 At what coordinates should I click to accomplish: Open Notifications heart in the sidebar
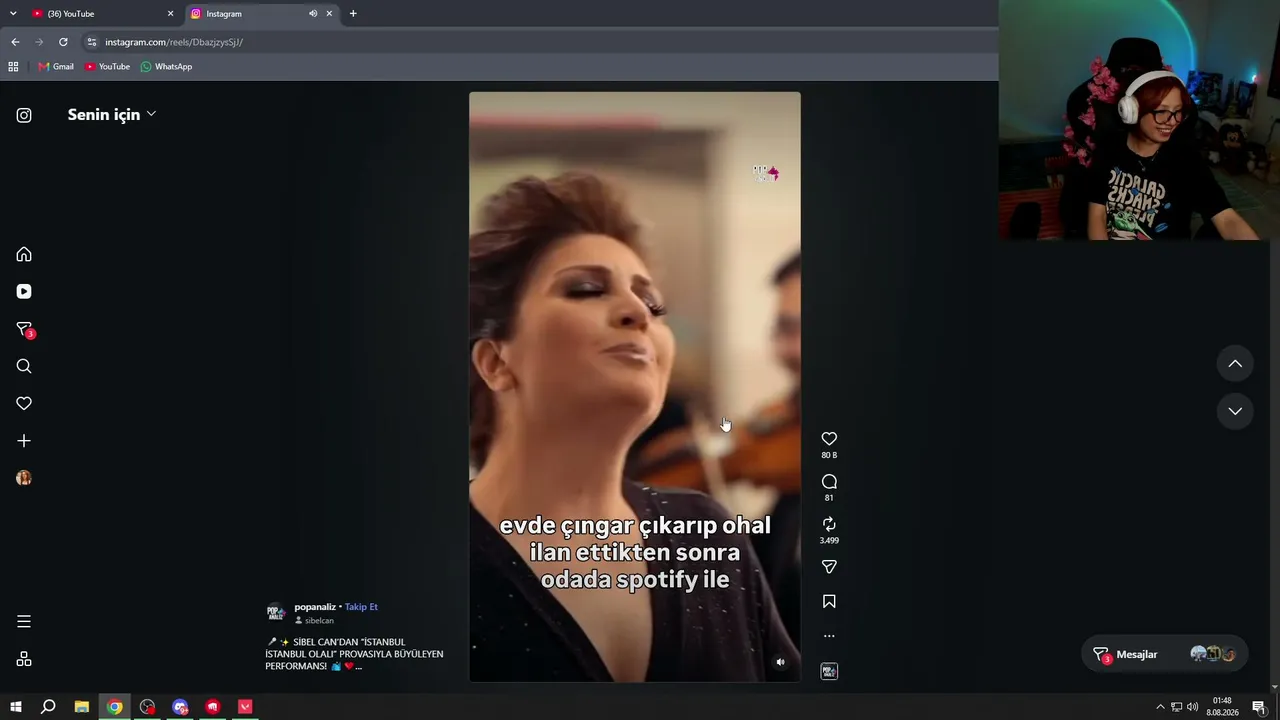[24, 403]
